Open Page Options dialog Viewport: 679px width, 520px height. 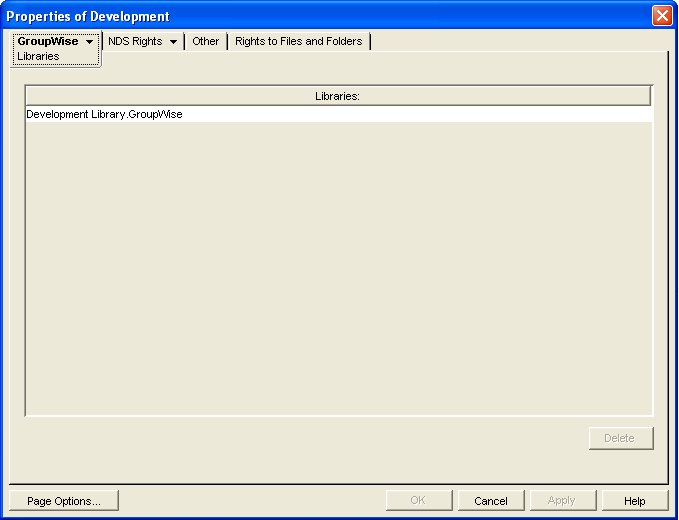(x=64, y=501)
